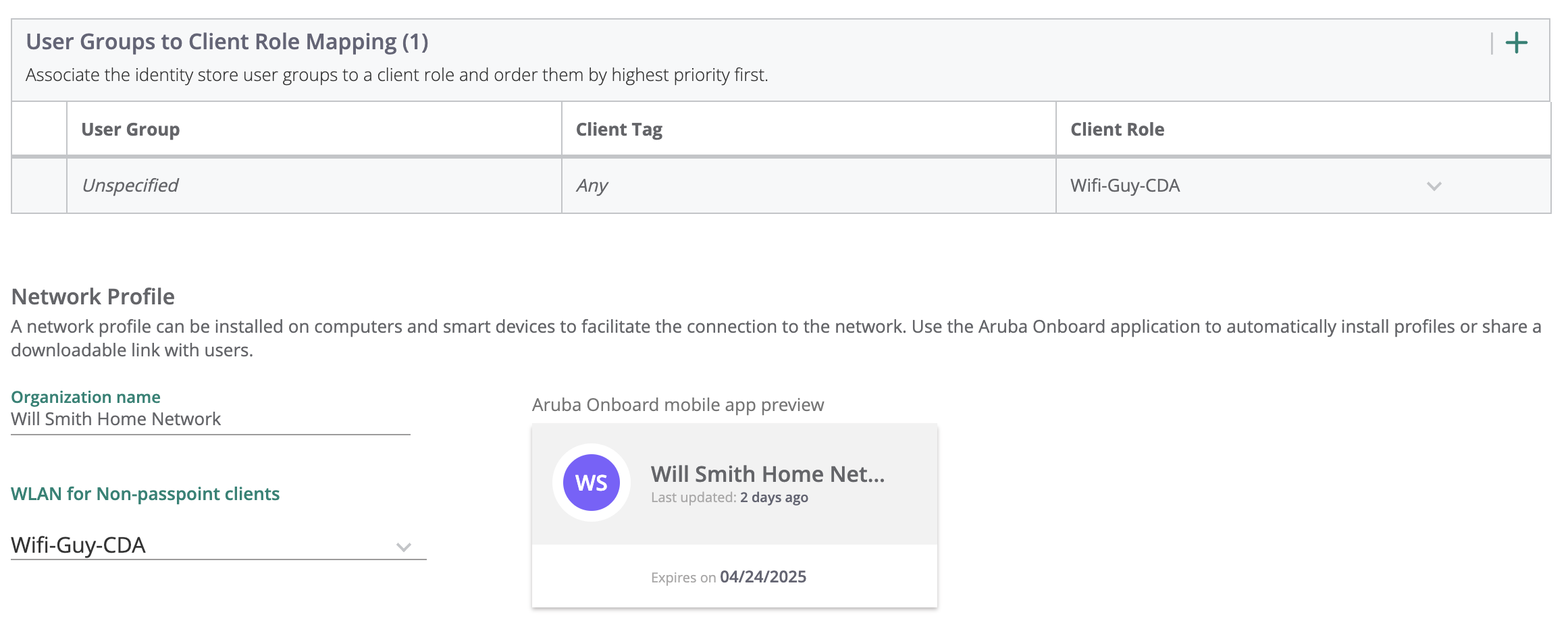This screenshot has width=1568, height=629.
Task: Click the expiry date 04/24/2025
Action: tap(763, 577)
